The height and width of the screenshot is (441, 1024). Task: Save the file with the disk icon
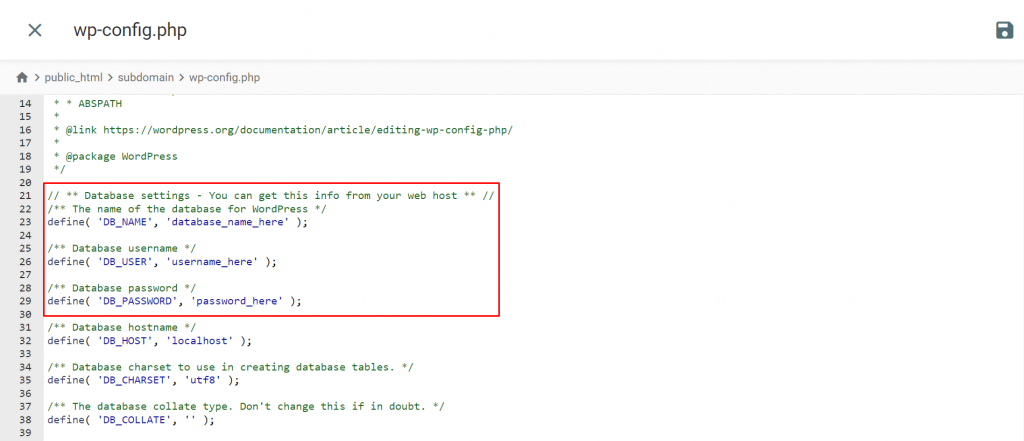point(1004,30)
